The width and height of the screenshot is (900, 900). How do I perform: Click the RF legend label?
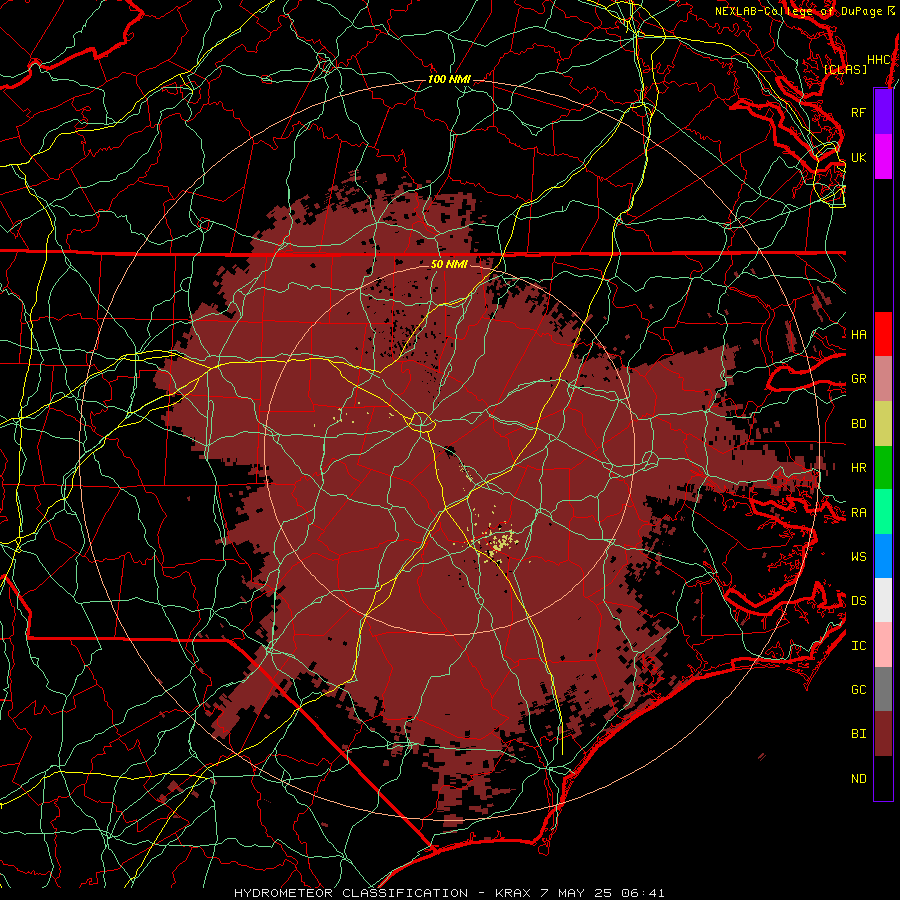pos(858,112)
